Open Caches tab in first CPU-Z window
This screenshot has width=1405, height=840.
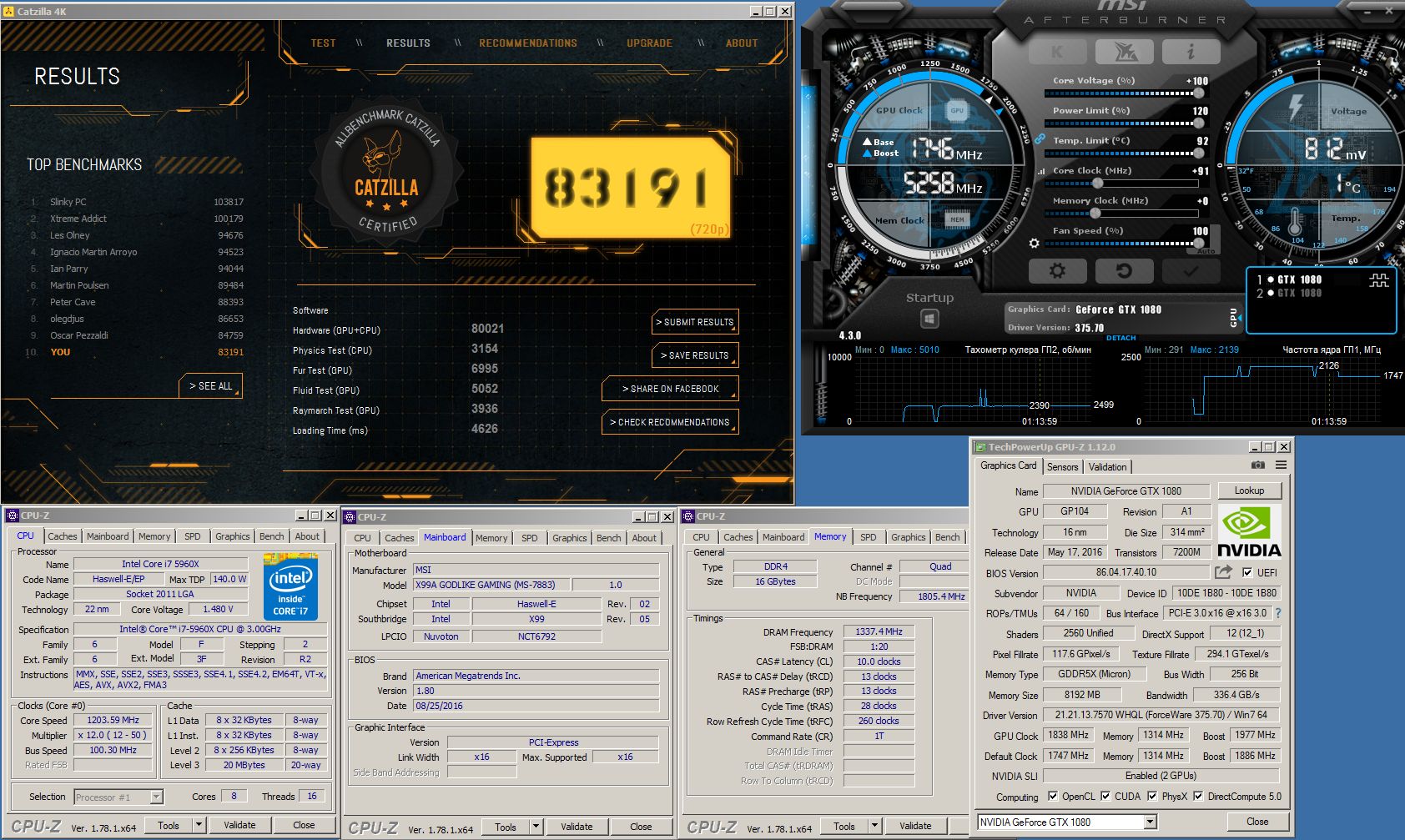tap(62, 536)
